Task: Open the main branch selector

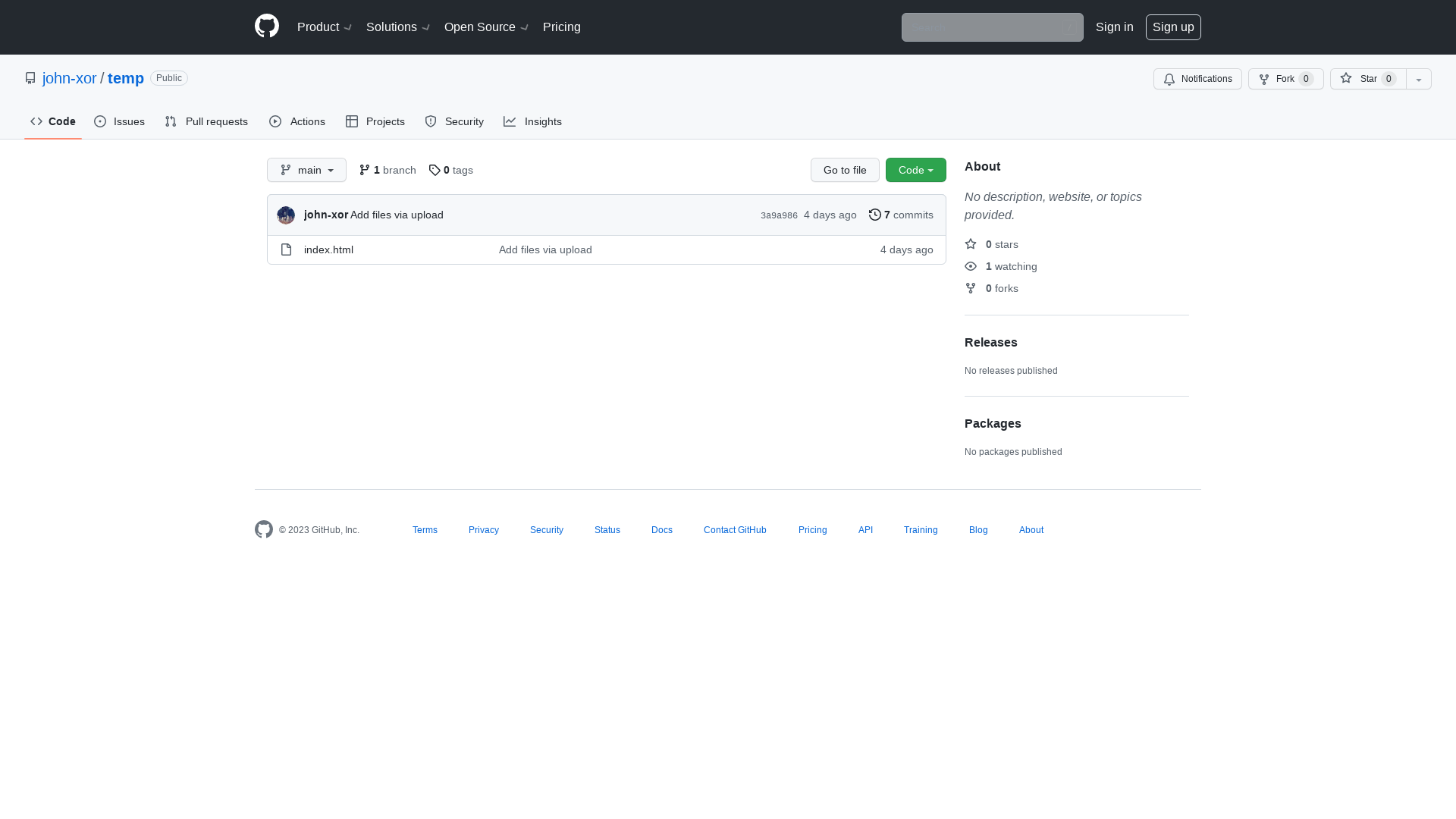Action: tap(306, 170)
